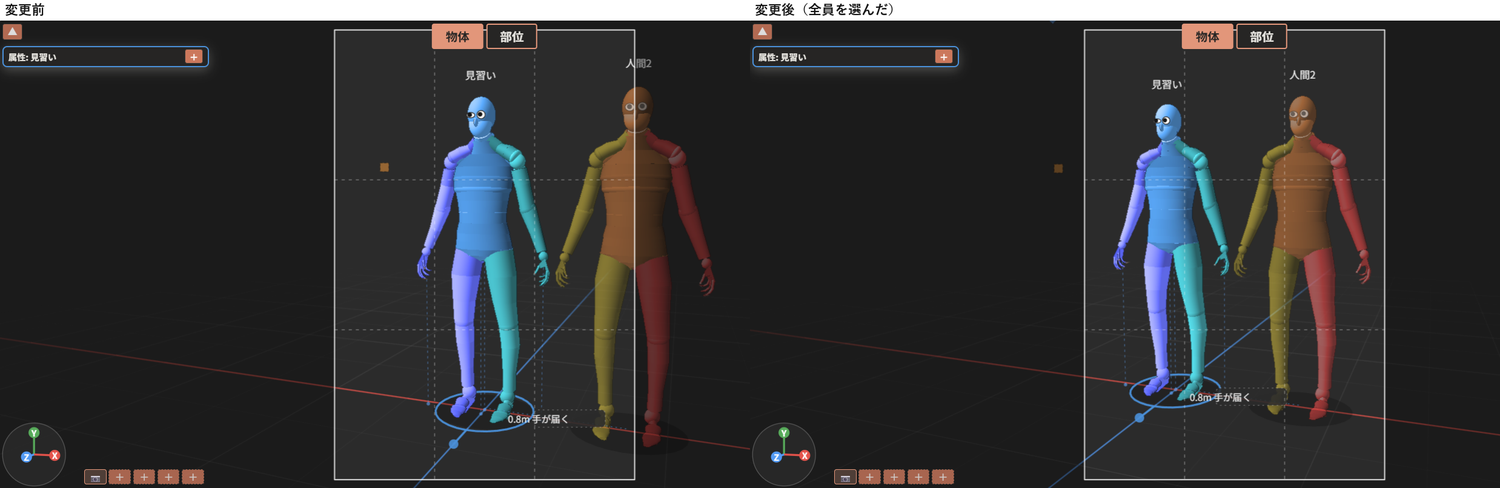Snap to red X axis in 変更前 gizmo
Image resolution: width=1500 pixels, height=488 pixels.
tap(55, 455)
